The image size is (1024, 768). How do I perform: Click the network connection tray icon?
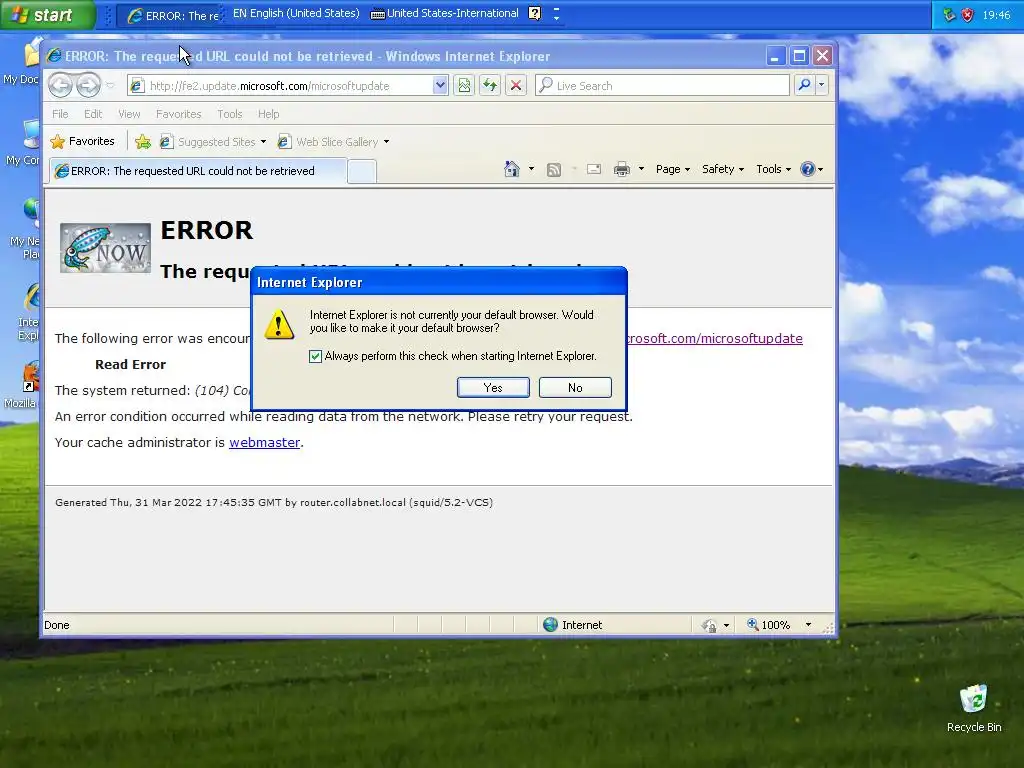pyautogui.click(x=950, y=15)
